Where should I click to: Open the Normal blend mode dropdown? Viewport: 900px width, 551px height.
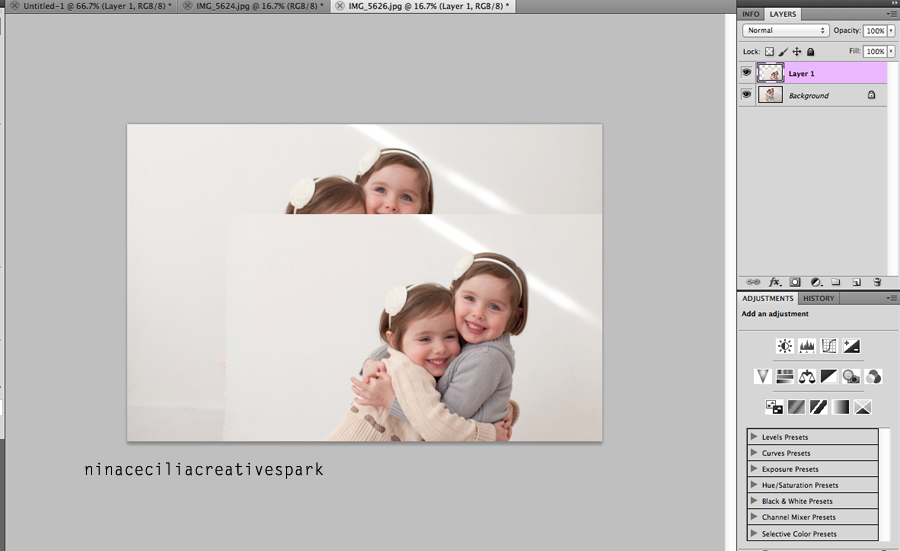[x=785, y=30]
